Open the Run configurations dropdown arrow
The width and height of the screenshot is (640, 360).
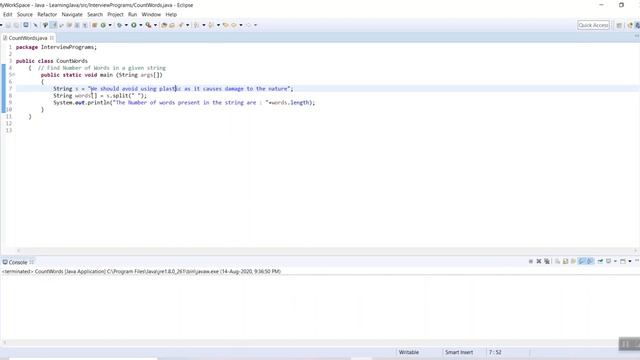(141, 25)
